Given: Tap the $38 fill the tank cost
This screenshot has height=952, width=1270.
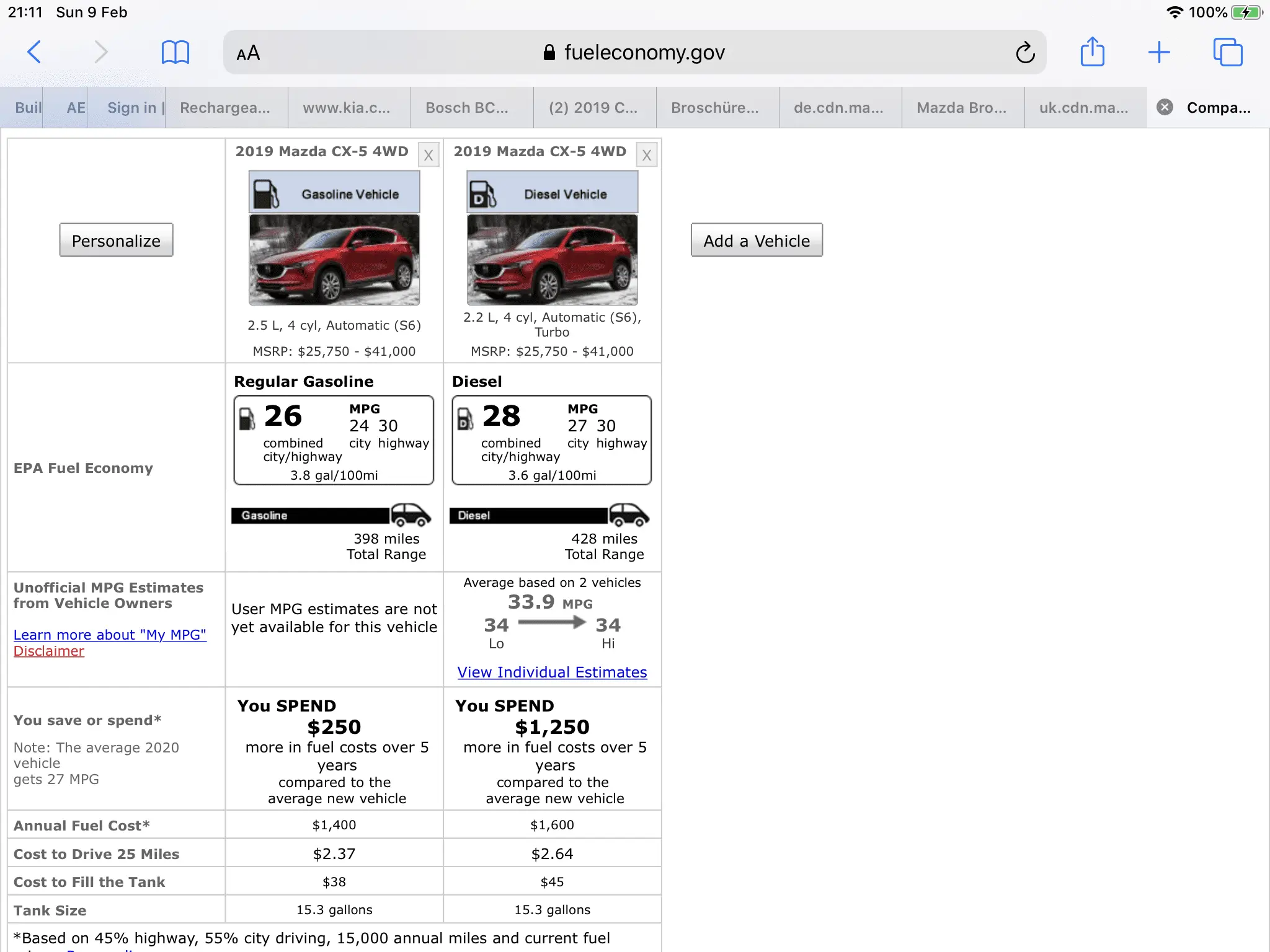Looking at the screenshot, I should (x=334, y=882).
